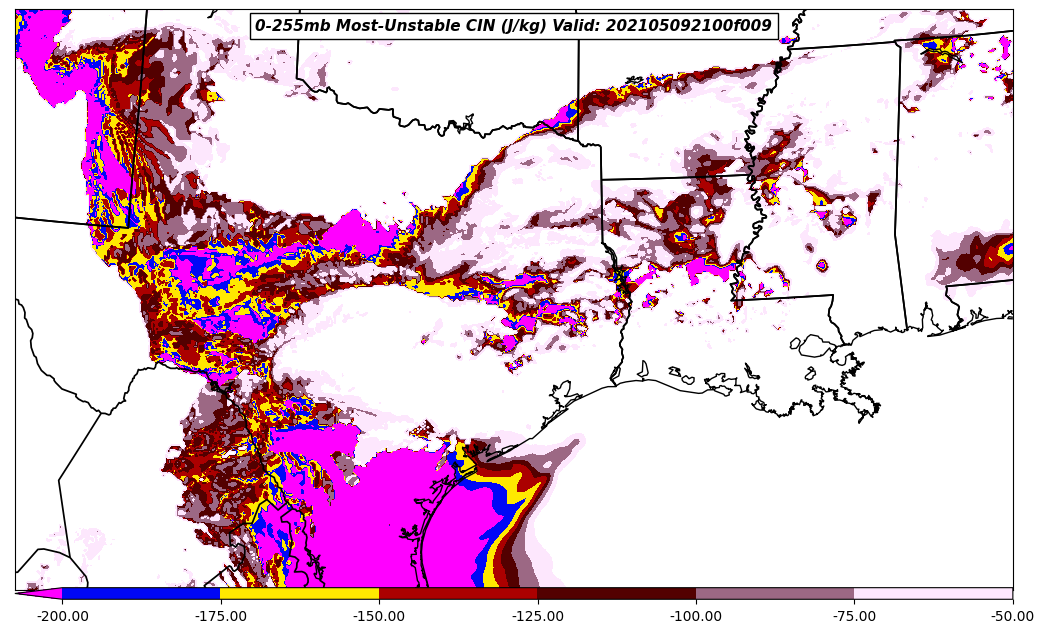Screen dimensions: 1044x633
Task: Click the -50.00 colorbar tick label
Action: [1012, 616]
